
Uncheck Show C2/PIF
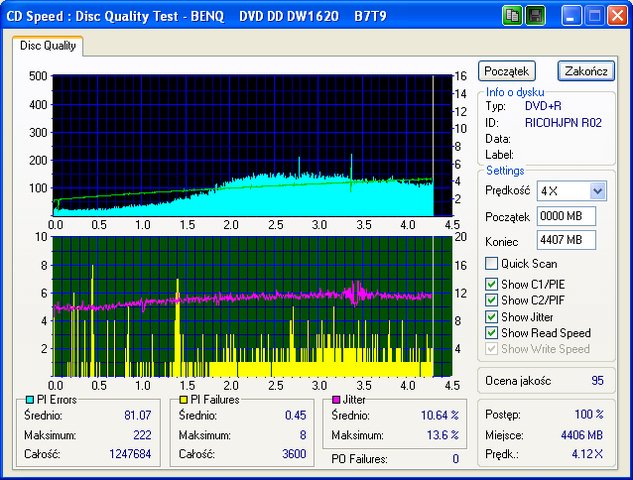pos(491,300)
